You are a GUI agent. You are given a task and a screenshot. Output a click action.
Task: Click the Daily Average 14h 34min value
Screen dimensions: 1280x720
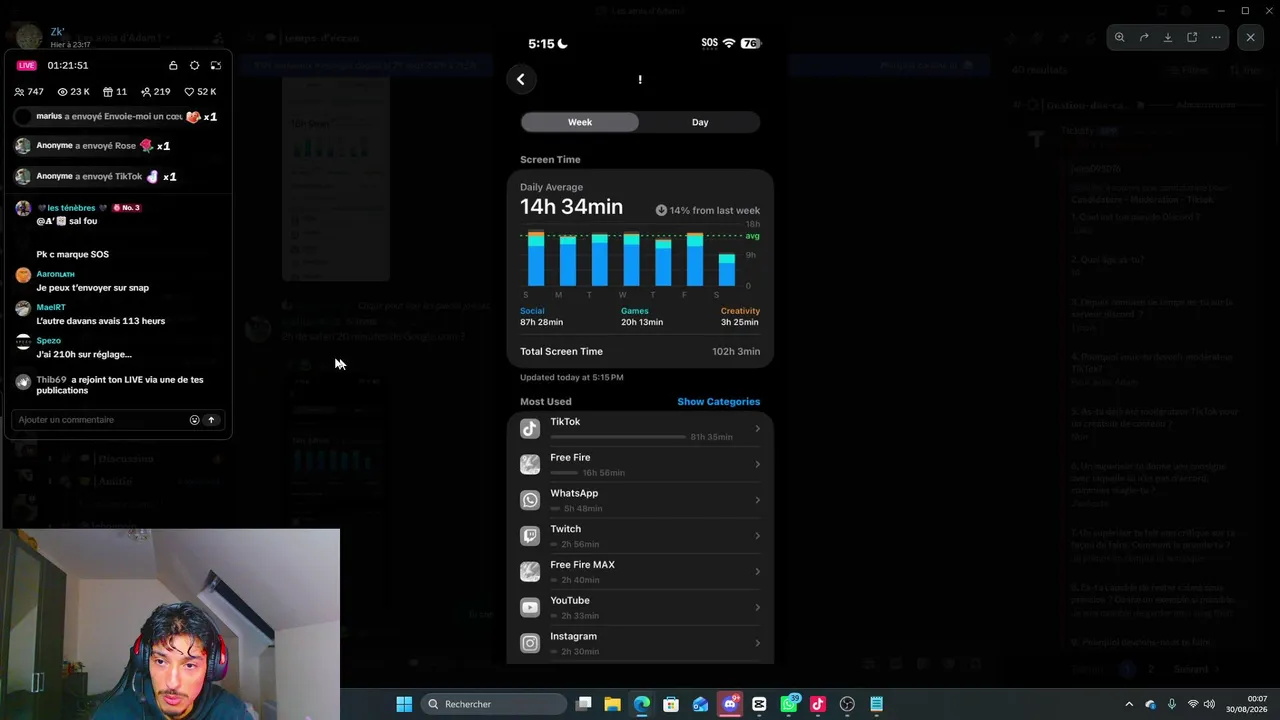click(571, 207)
